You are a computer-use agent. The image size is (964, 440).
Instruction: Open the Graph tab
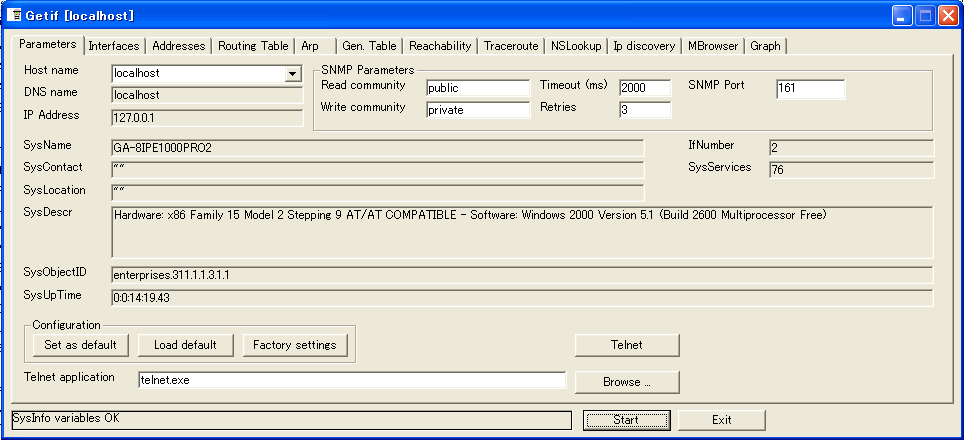pyautogui.click(x=765, y=46)
